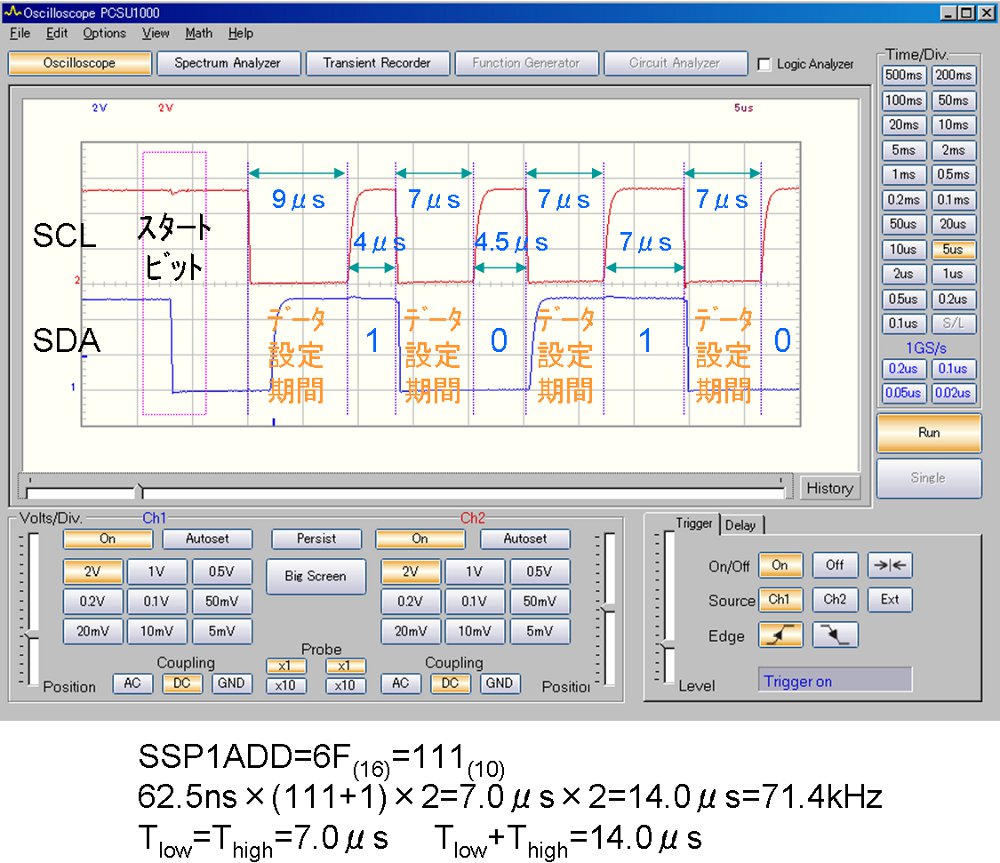This screenshot has height=863, width=1000.
Task: Click the History button
Action: click(829, 488)
